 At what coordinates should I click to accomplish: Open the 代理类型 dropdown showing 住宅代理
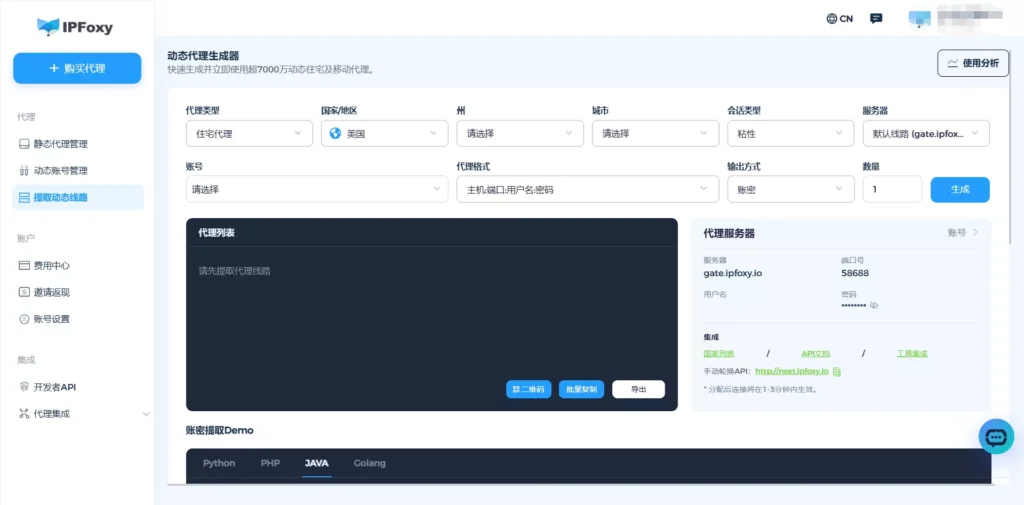(x=246, y=133)
